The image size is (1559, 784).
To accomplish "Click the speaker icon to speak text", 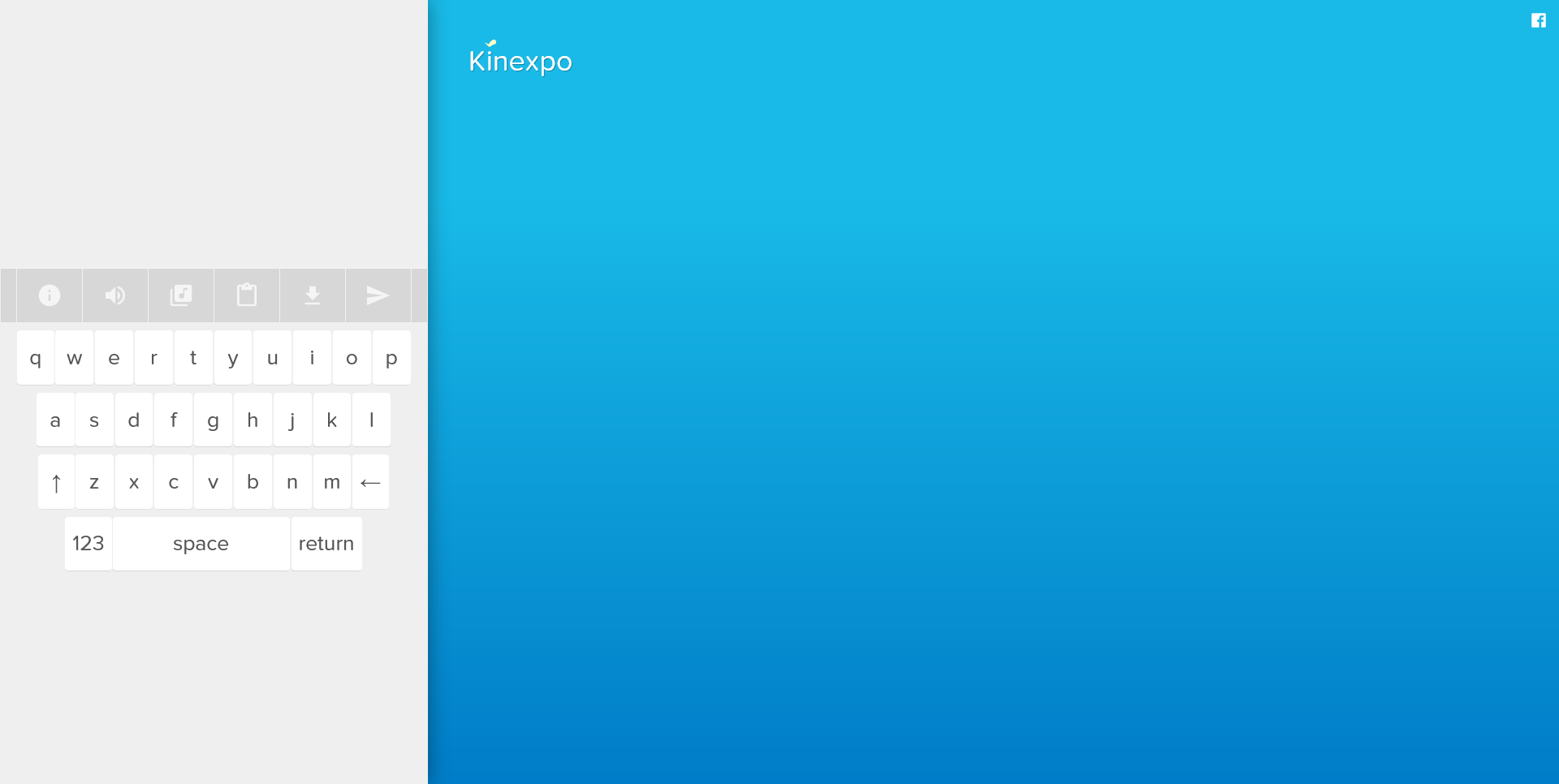I will [115, 295].
